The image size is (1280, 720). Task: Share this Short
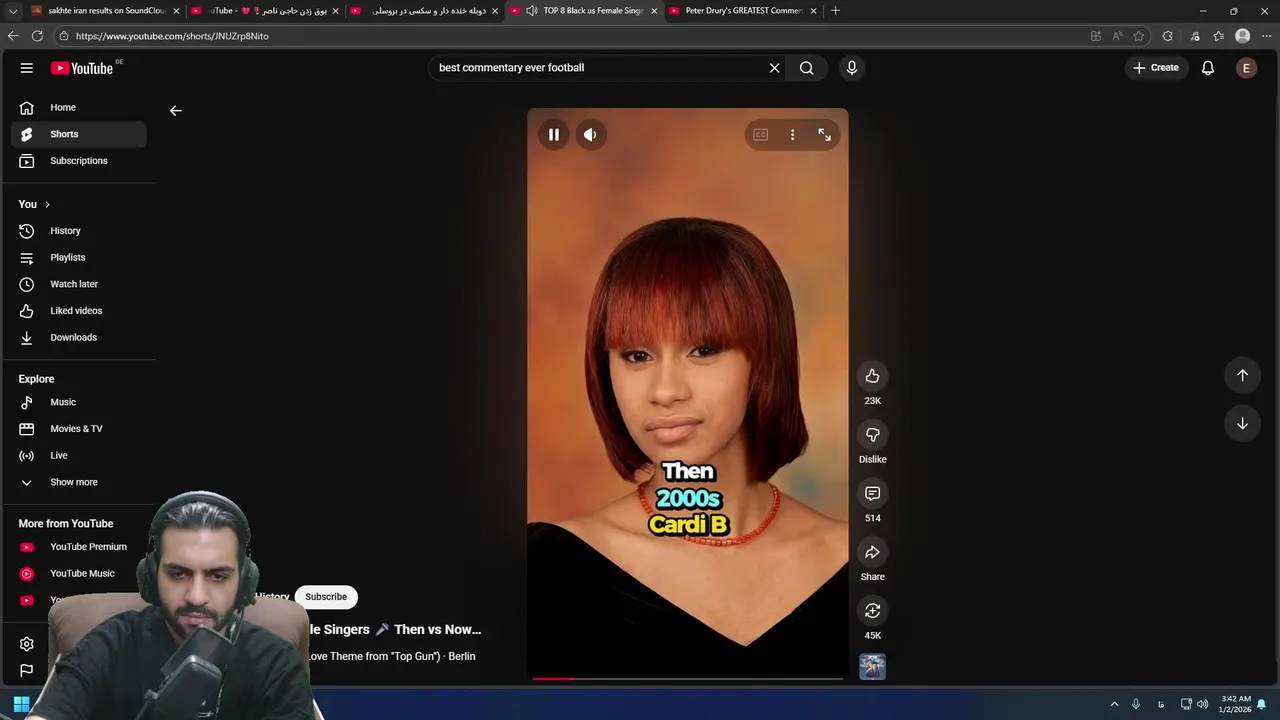pos(872,552)
